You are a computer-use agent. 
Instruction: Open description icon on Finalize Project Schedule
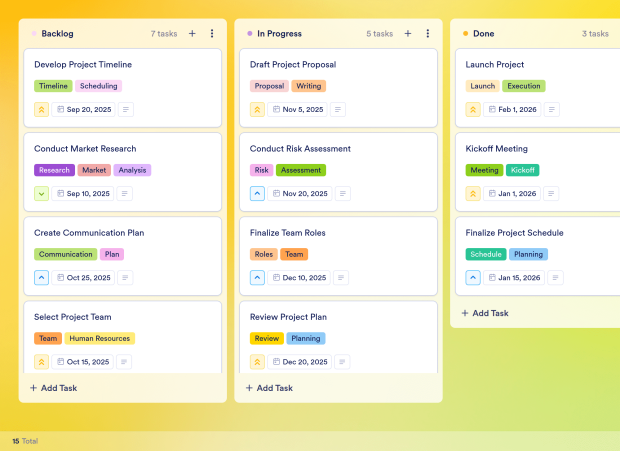click(556, 278)
